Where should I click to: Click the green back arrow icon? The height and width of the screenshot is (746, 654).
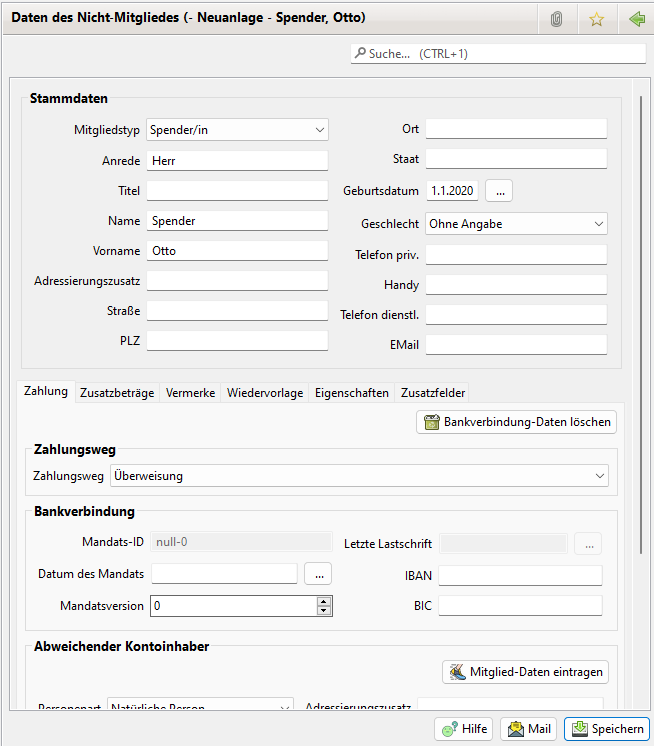(x=636, y=19)
